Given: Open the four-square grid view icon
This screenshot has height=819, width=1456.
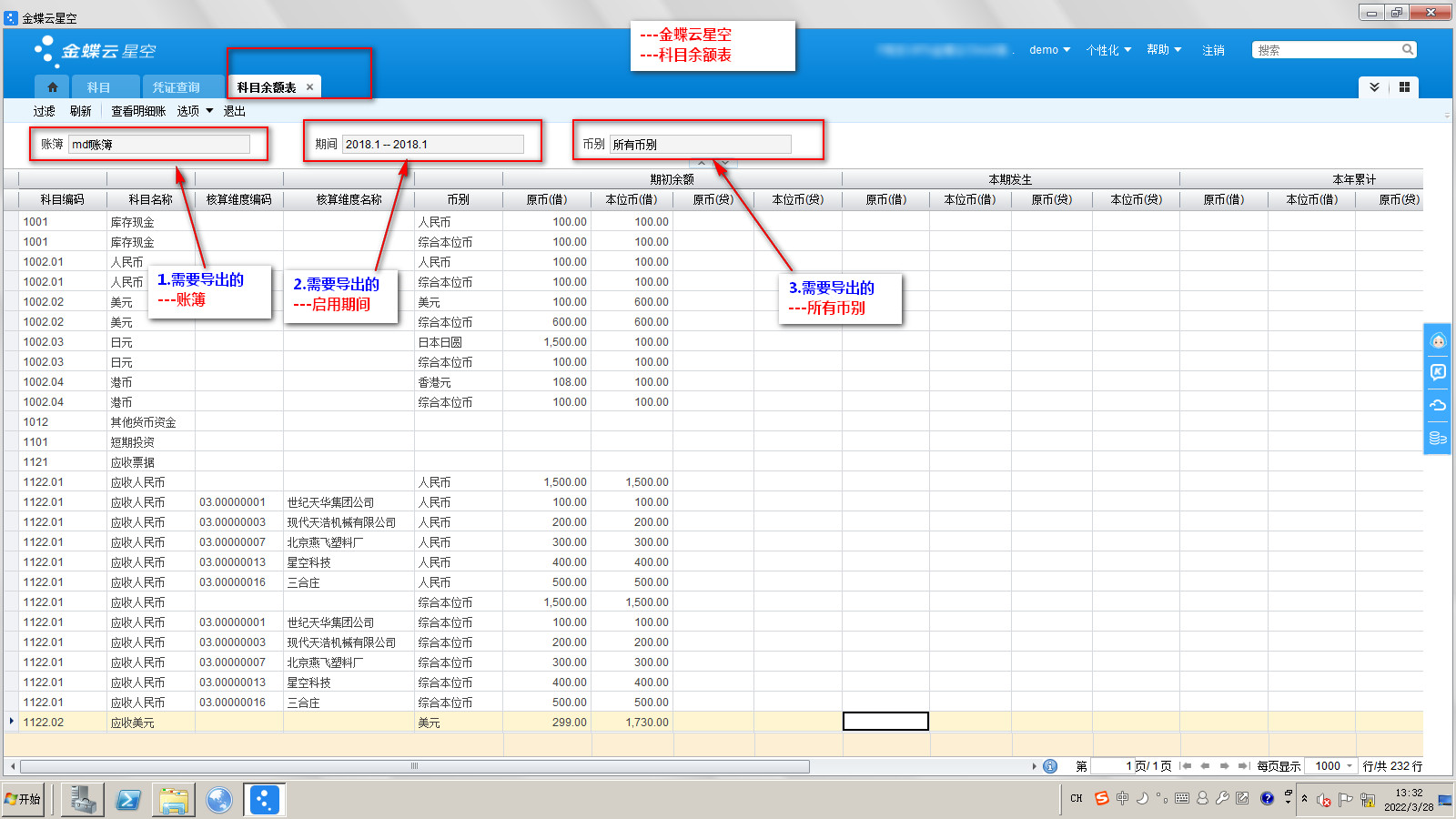Looking at the screenshot, I should 1404,87.
